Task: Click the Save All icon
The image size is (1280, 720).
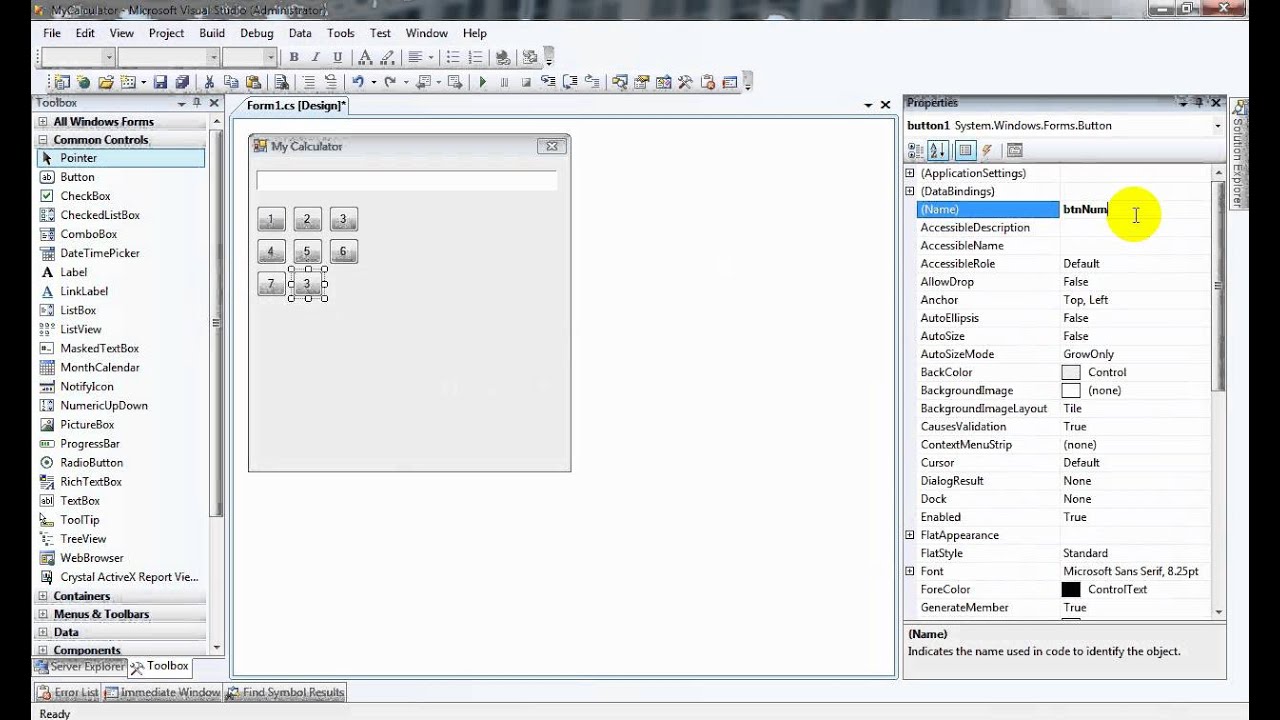Action: [x=181, y=82]
